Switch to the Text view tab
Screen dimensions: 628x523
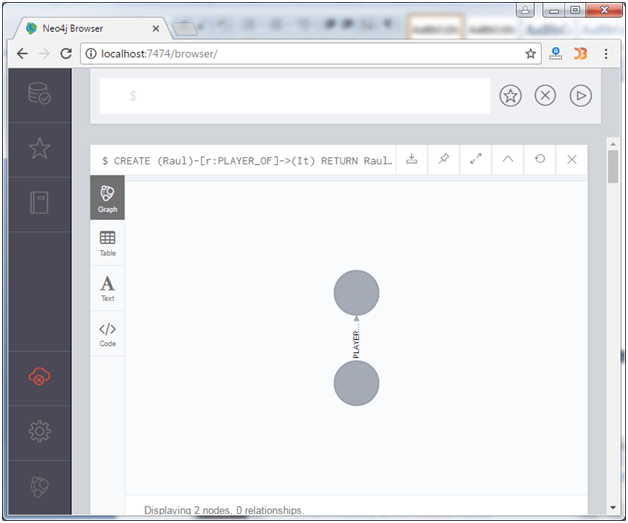[x=107, y=288]
